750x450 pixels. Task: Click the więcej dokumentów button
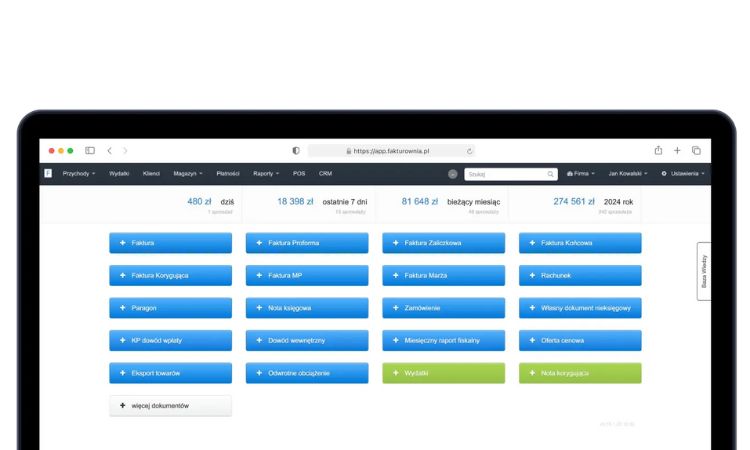170,406
